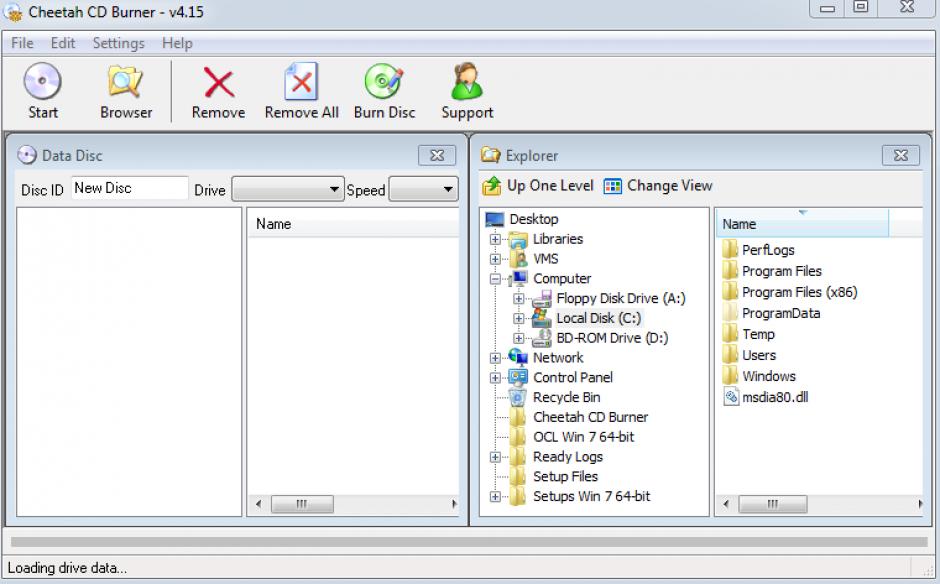
Task: Open the Browser toolbar icon
Action: coord(125,81)
